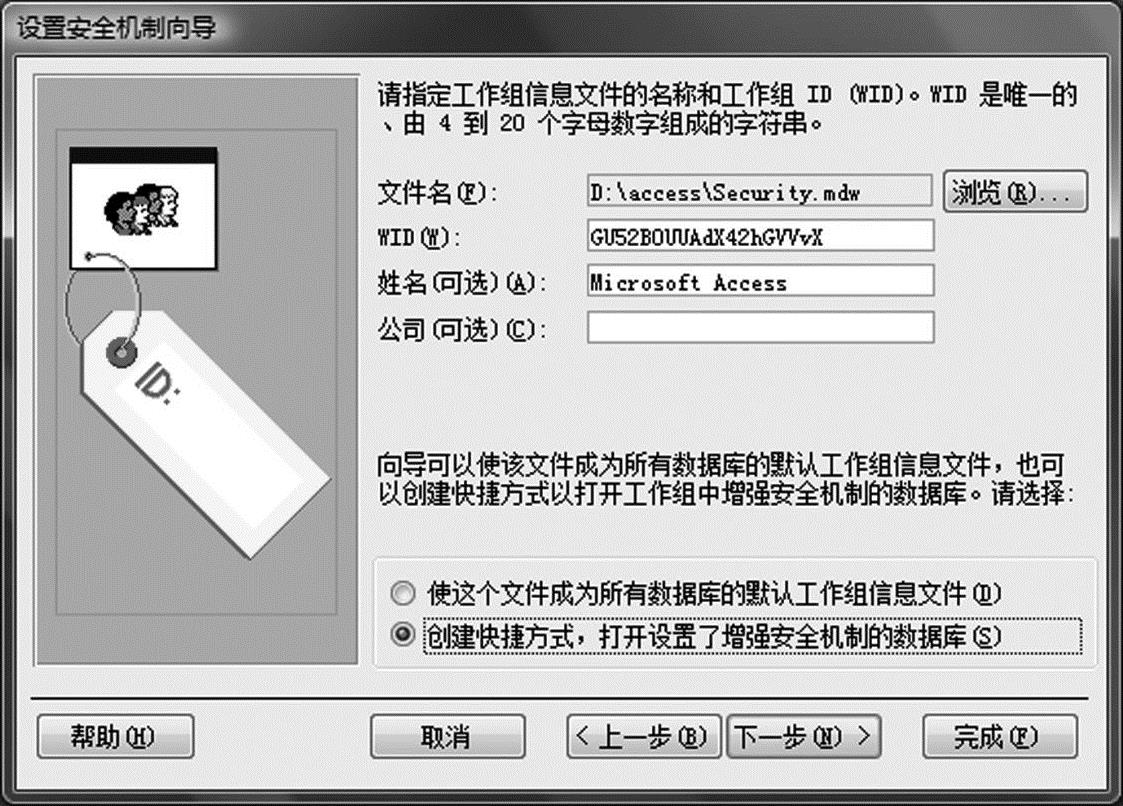Click the 公司(可选)(C) label
1123x806 pixels.
(x=461, y=330)
